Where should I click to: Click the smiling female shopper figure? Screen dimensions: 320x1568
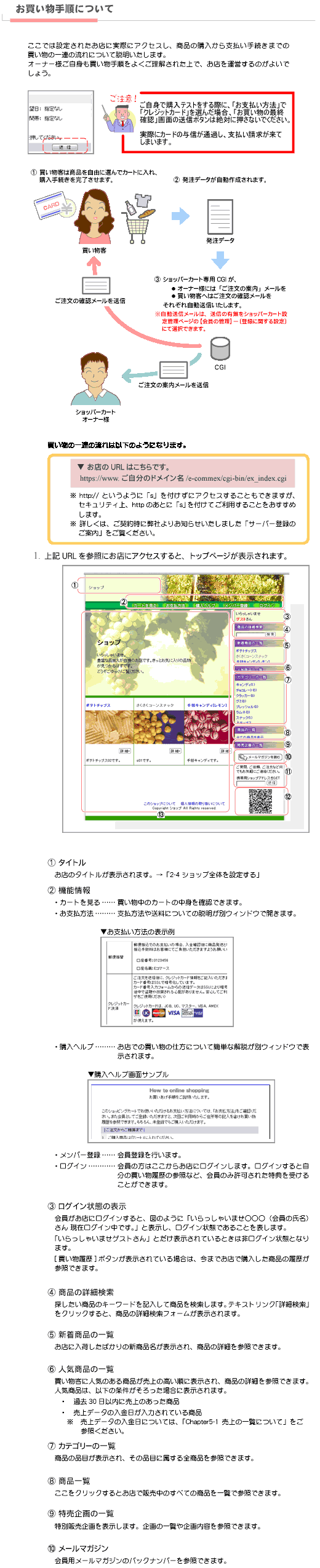tap(94, 217)
